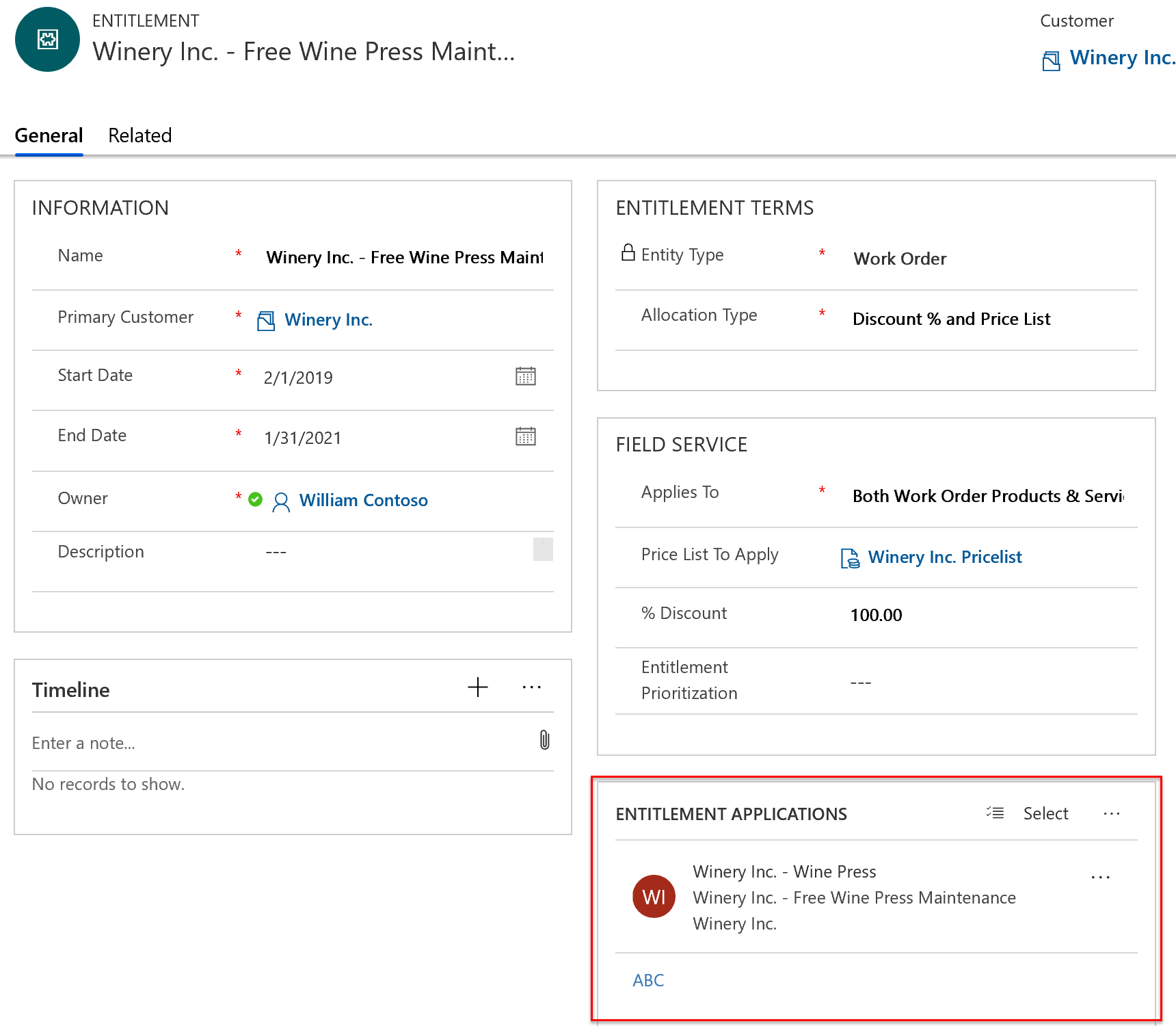Open Applies To dropdown value
The width and height of the screenshot is (1176, 1026).
pos(988,496)
